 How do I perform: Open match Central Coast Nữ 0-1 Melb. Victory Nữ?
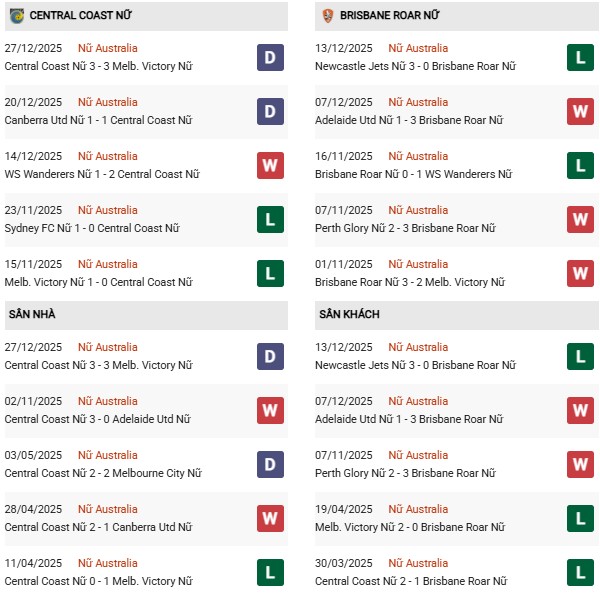pos(98,581)
